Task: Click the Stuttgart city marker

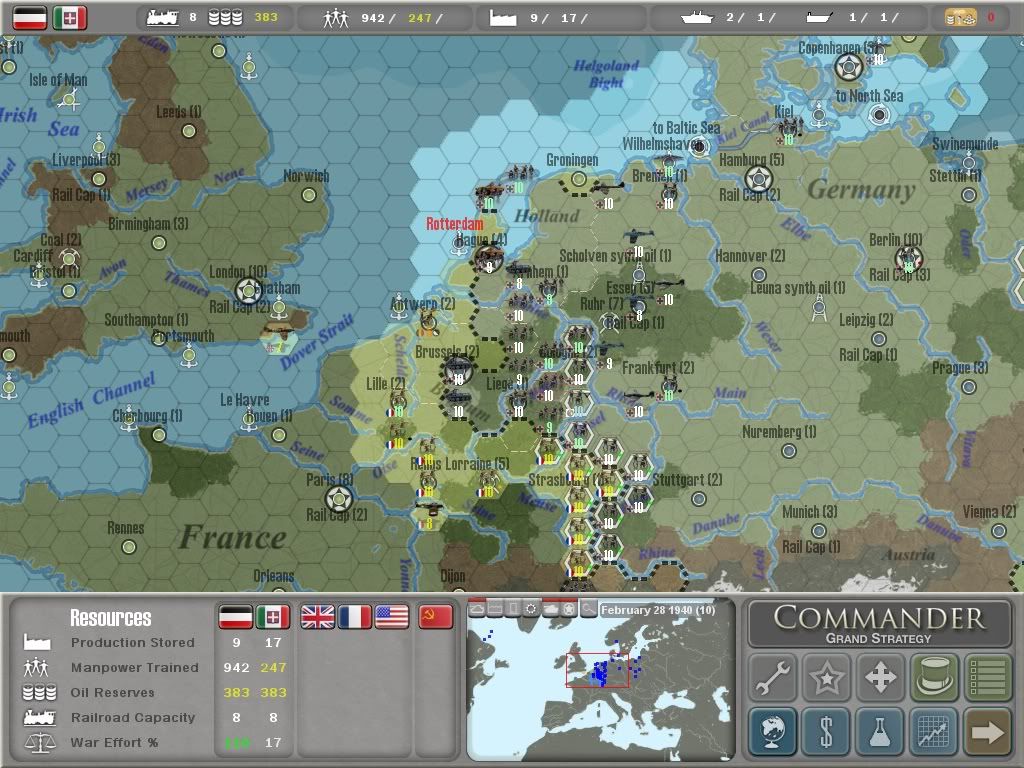Action: 699,499
